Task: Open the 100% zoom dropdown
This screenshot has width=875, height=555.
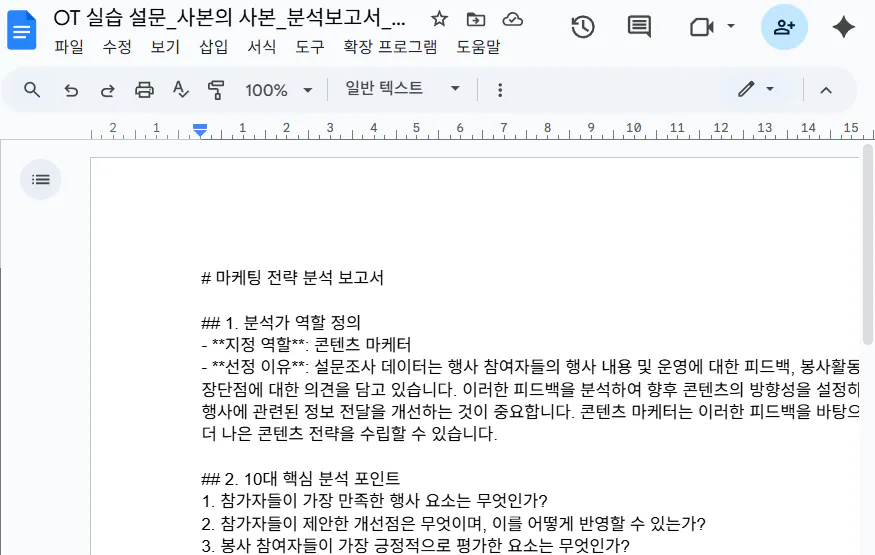Action: [x=278, y=90]
